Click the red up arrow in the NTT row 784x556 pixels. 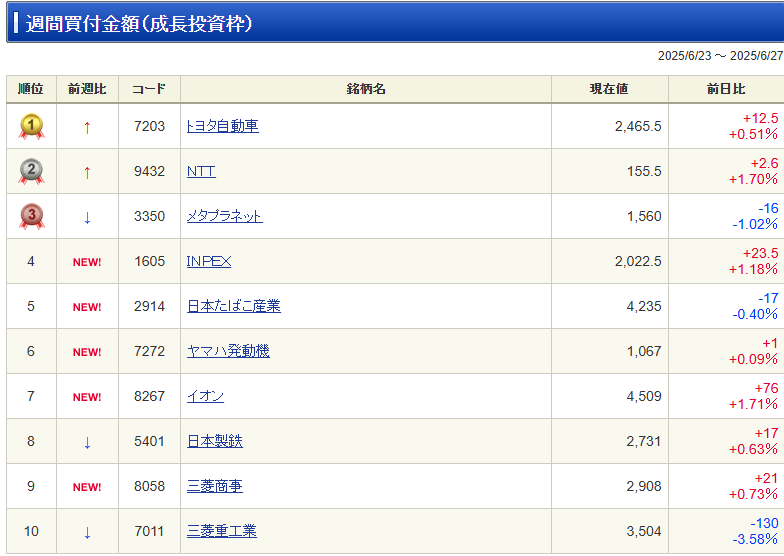(x=87, y=173)
